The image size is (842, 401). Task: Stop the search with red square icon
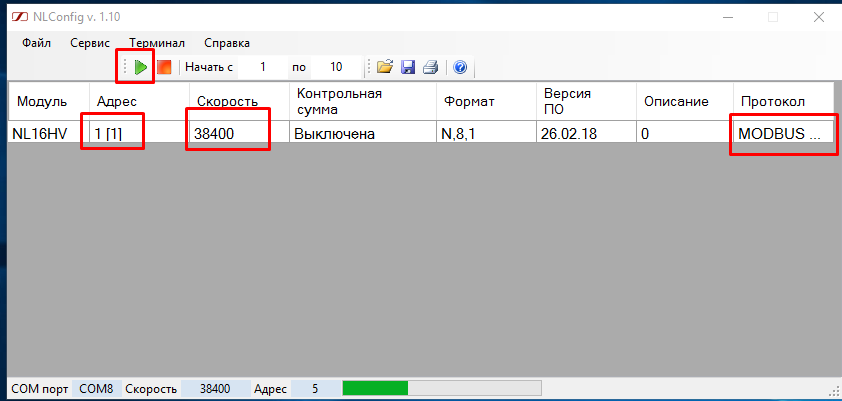[x=164, y=67]
